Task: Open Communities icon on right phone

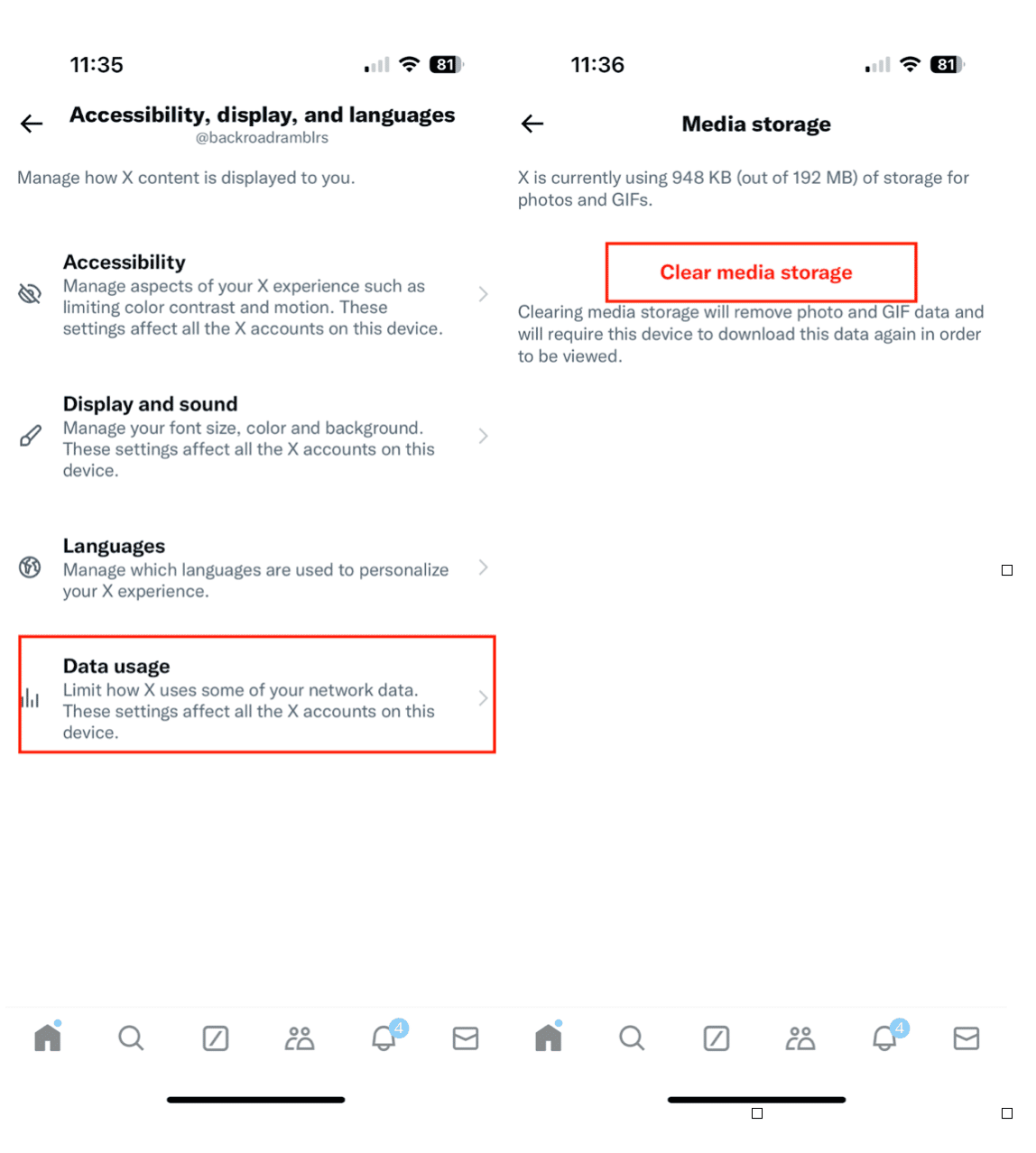Action: click(x=800, y=1038)
